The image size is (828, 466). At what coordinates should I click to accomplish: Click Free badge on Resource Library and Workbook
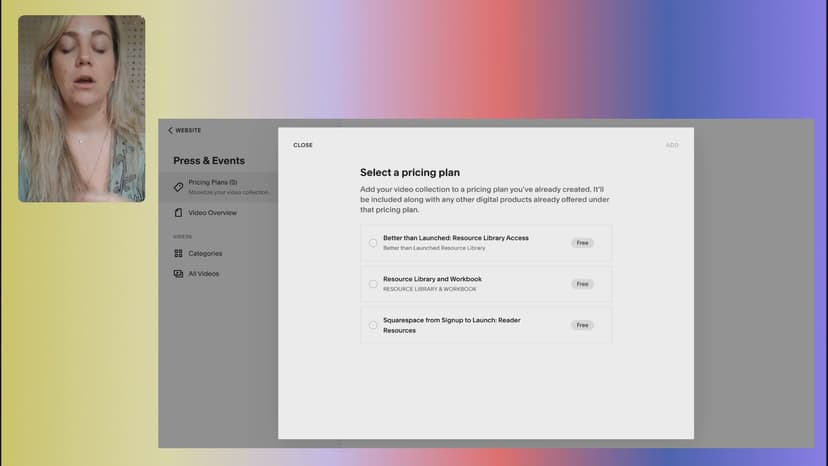coord(582,284)
